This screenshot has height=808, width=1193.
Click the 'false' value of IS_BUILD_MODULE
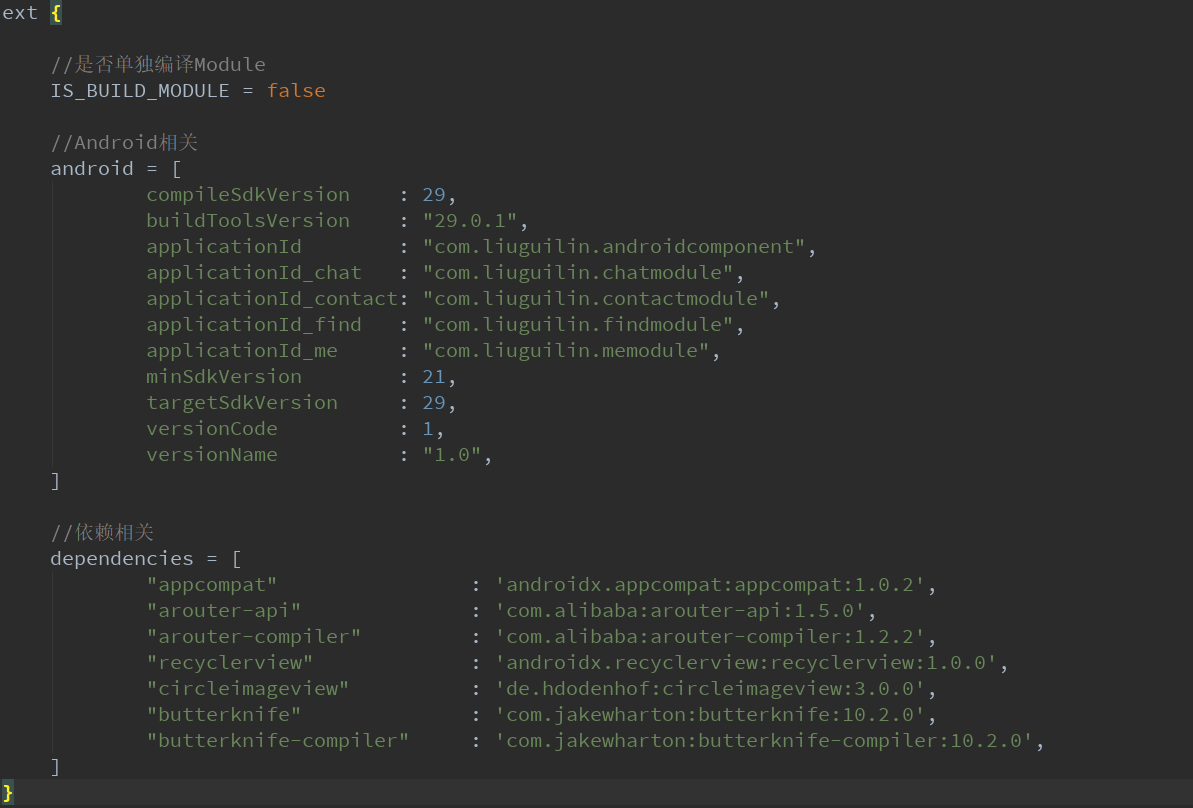pyautogui.click(x=296, y=91)
